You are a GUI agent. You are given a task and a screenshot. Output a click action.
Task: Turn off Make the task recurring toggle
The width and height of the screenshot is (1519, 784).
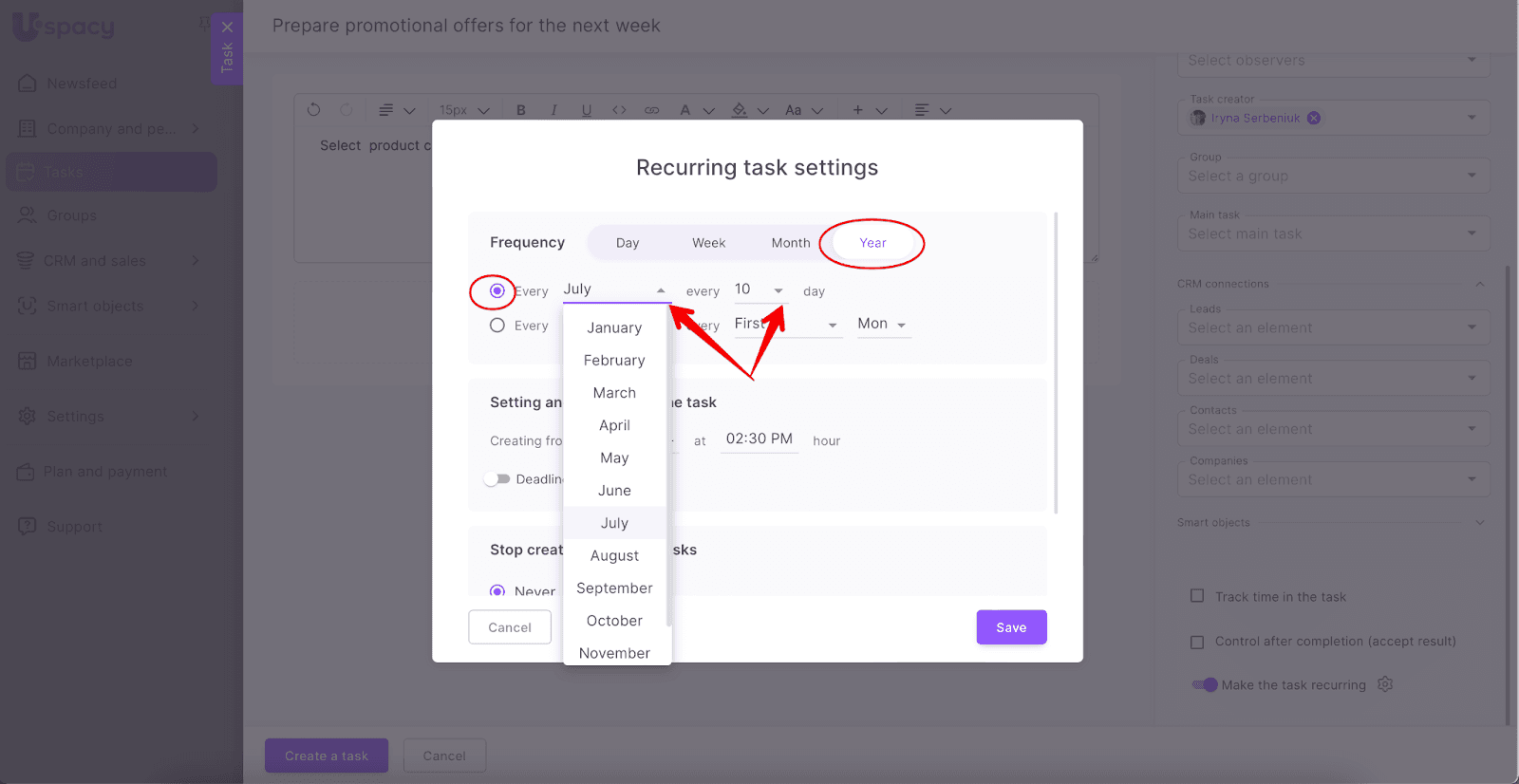click(x=1205, y=684)
